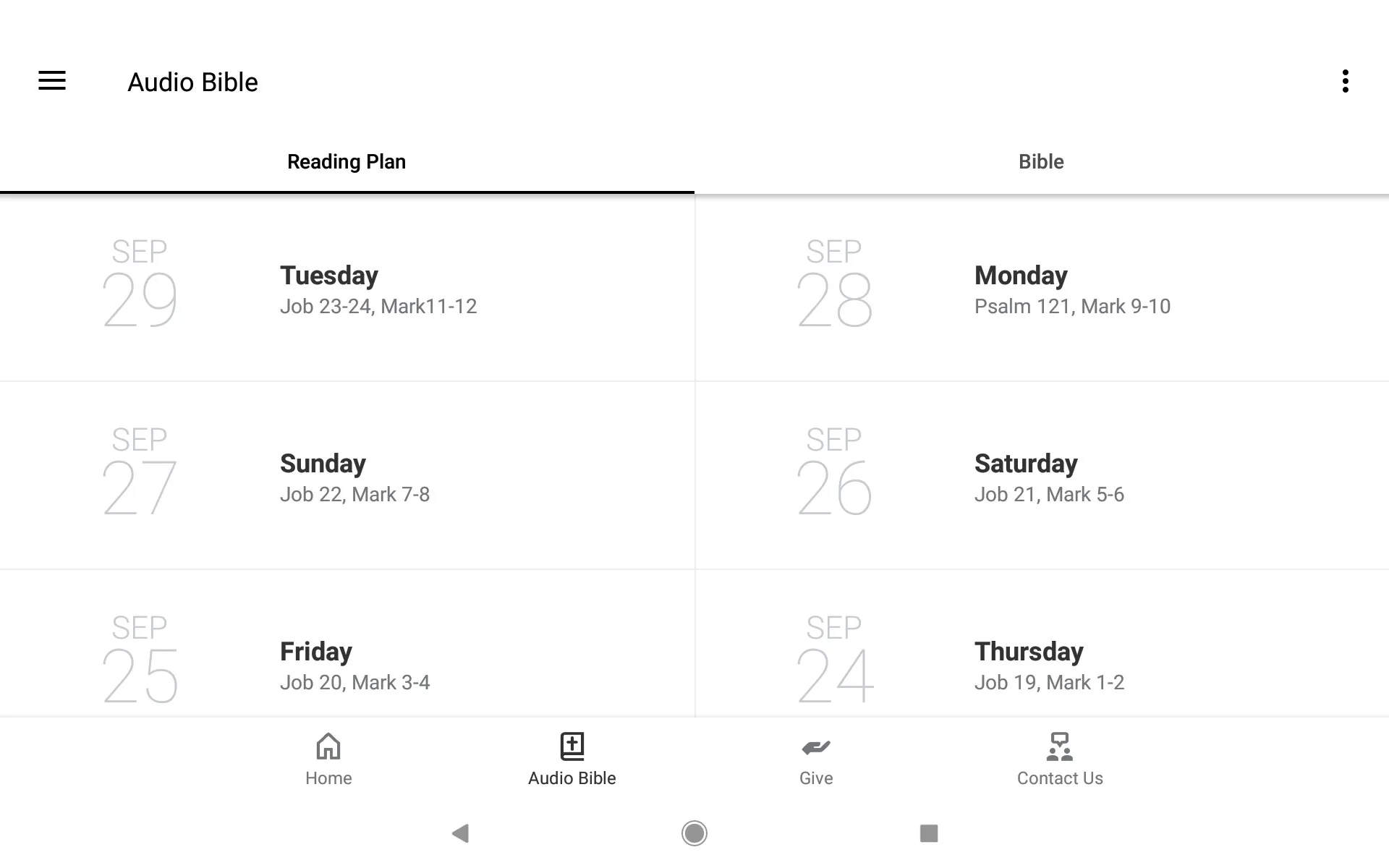Select the Reading Plan tab
This screenshot has height=868, width=1389.
pyautogui.click(x=347, y=162)
